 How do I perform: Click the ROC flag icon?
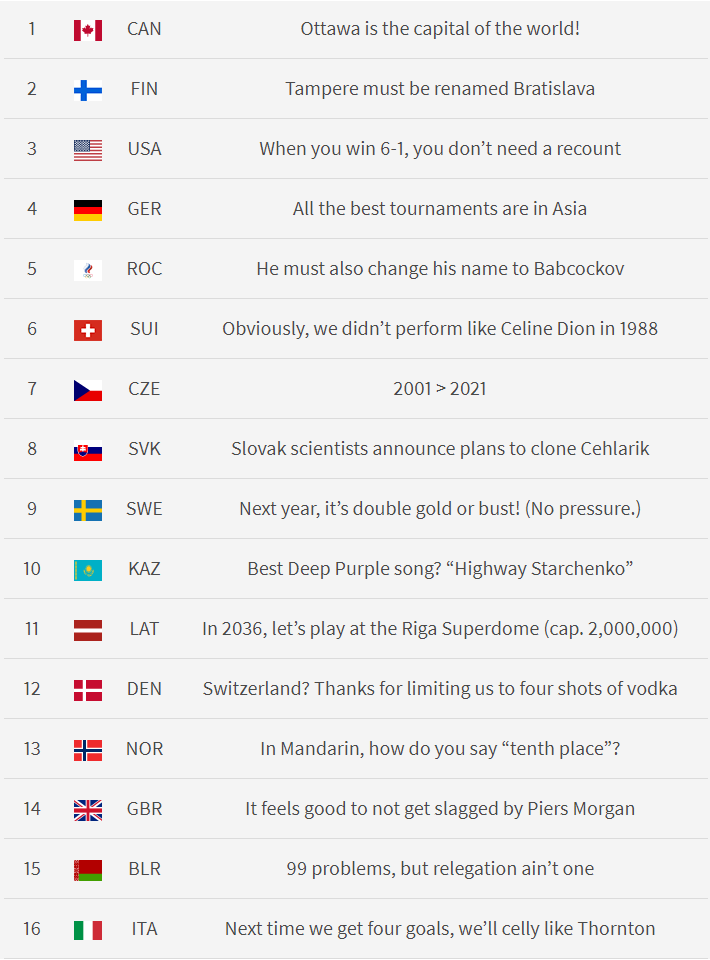click(x=88, y=270)
